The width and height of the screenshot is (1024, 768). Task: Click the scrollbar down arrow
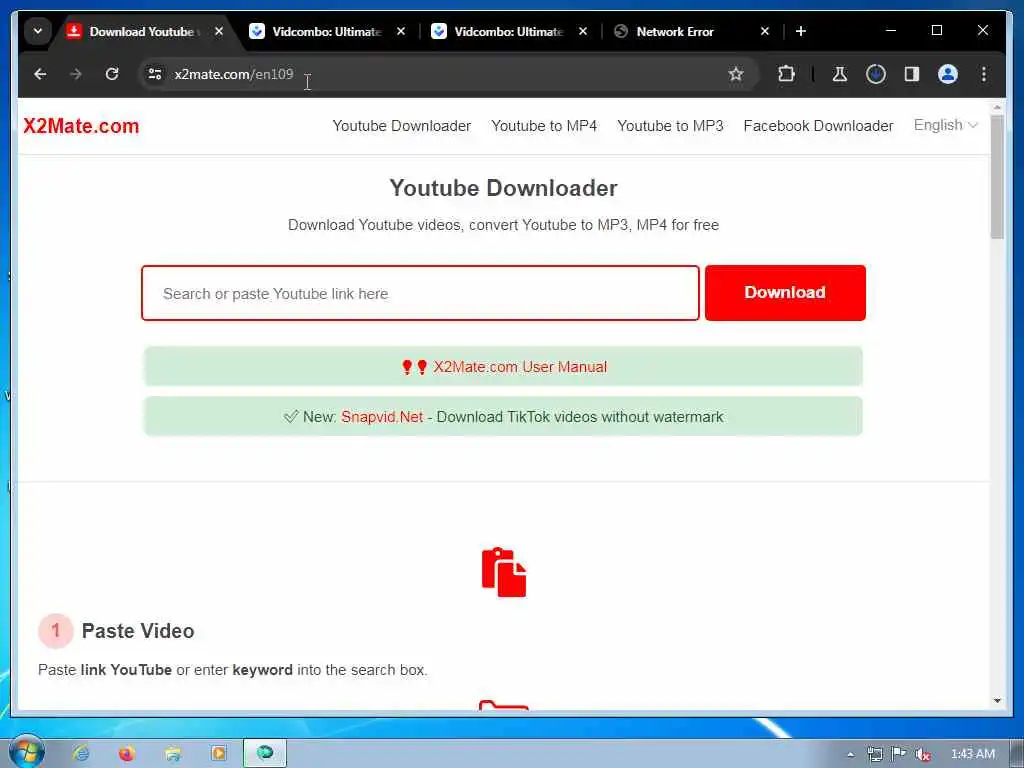997,701
